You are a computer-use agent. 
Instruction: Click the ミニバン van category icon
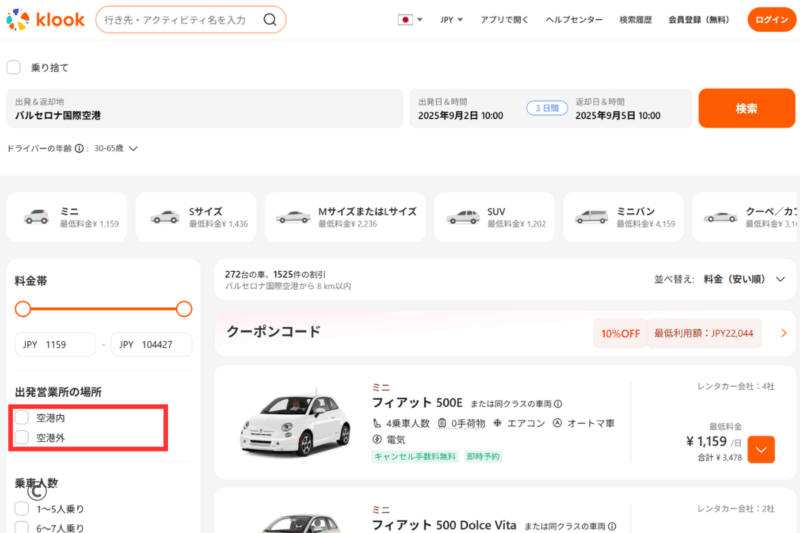tap(591, 217)
